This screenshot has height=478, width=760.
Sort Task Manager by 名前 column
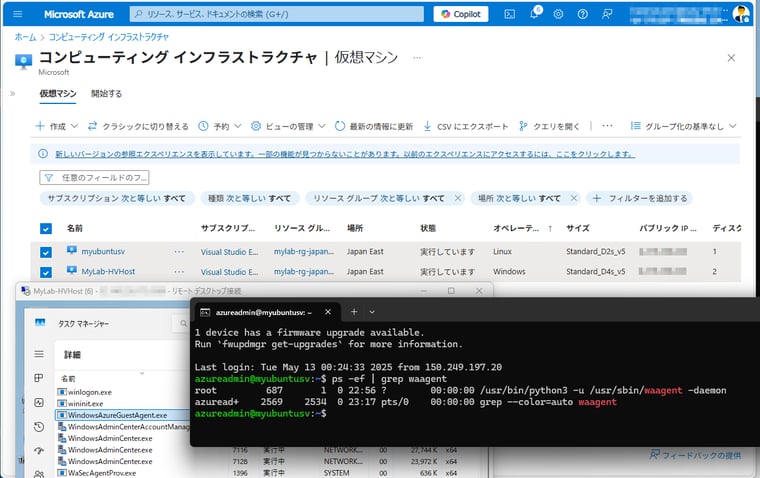(x=68, y=379)
